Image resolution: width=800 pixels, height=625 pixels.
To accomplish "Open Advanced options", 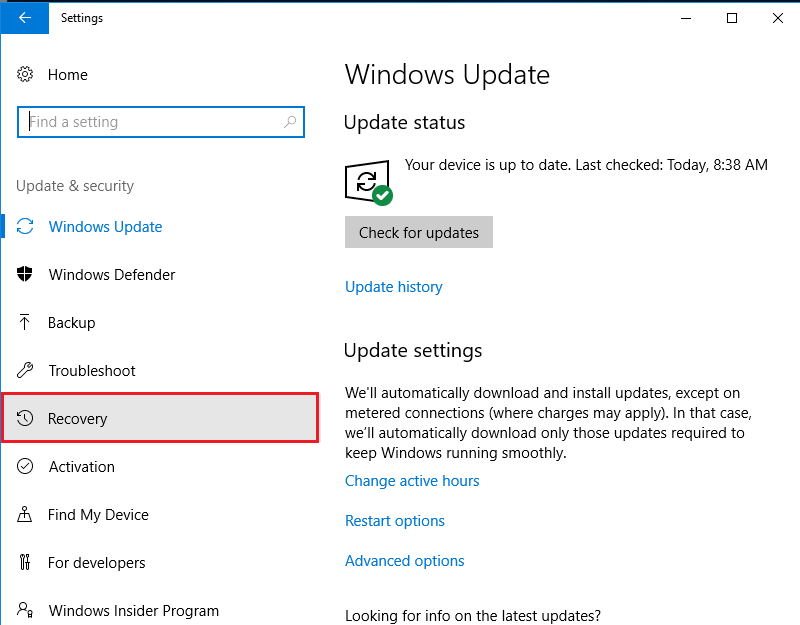I will click(404, 561).
